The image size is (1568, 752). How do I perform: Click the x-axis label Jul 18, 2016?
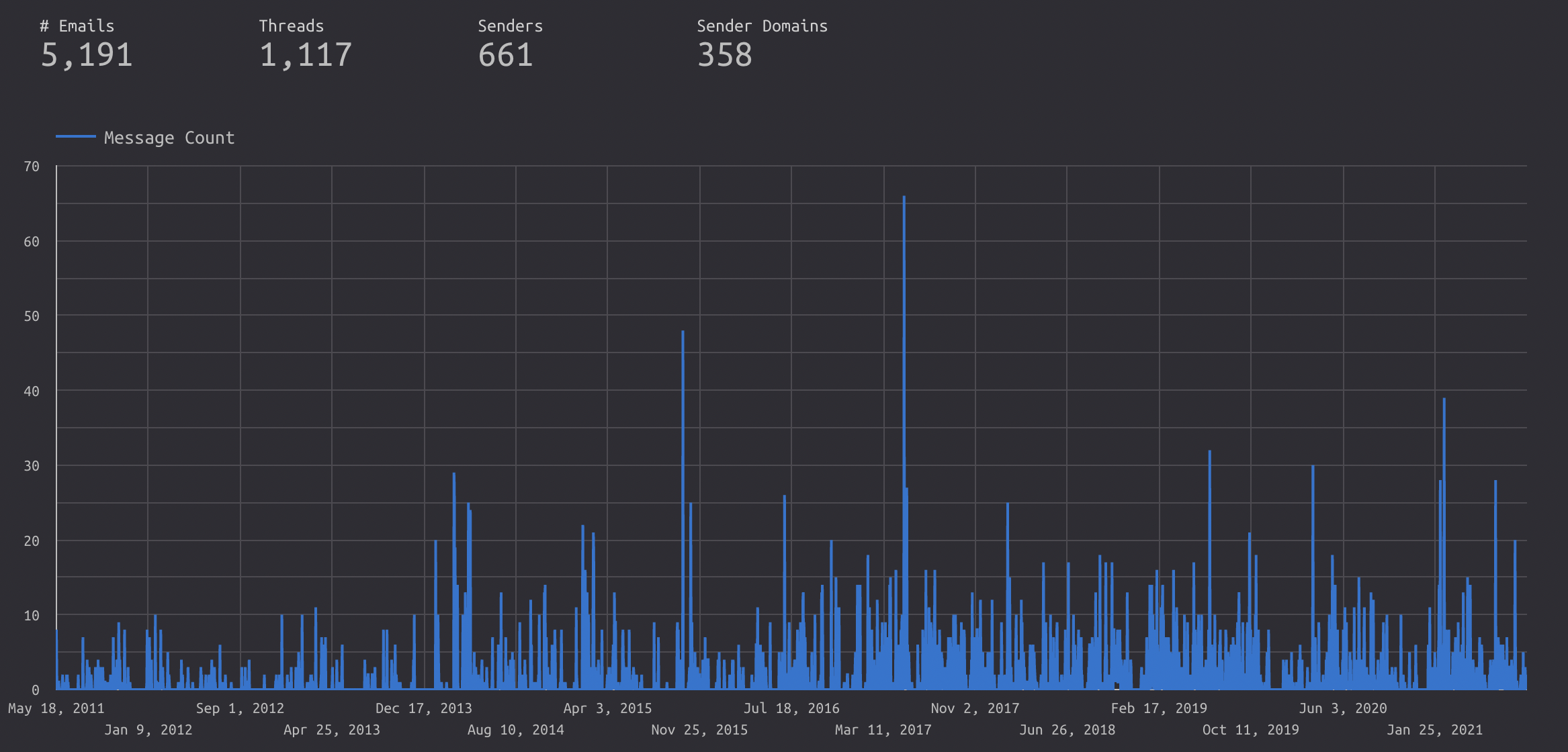pos(791,708)
